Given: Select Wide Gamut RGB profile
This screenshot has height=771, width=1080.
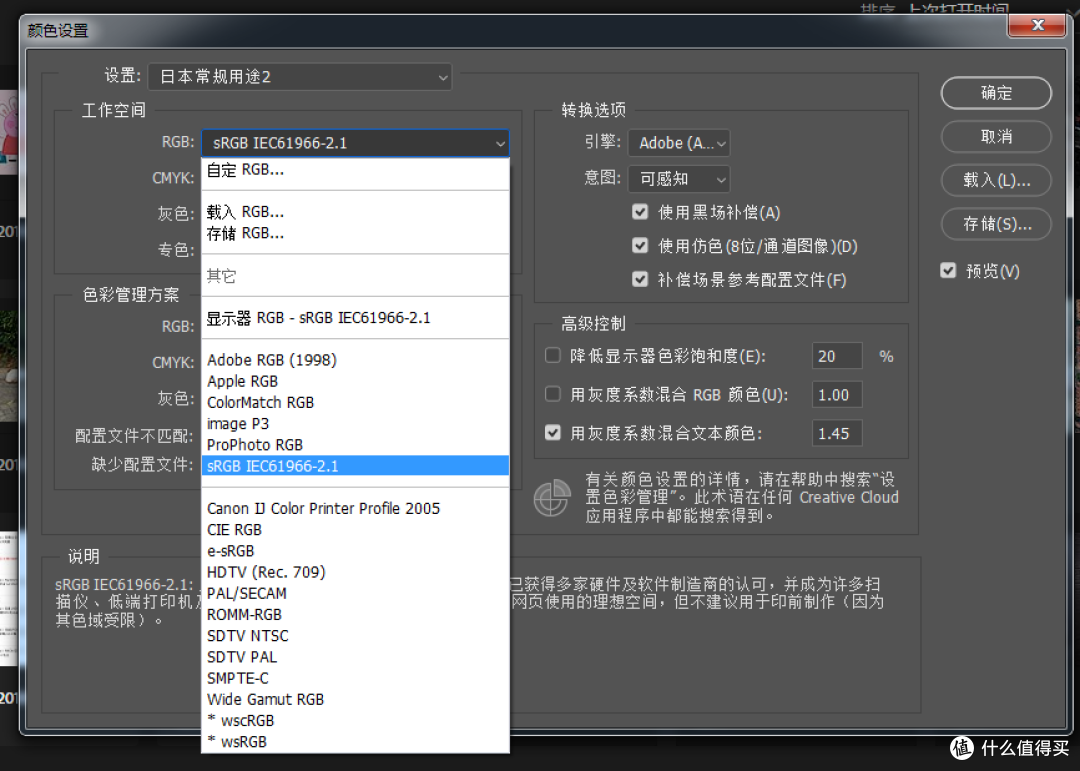Looking at the screenshot, I should 355,699.
